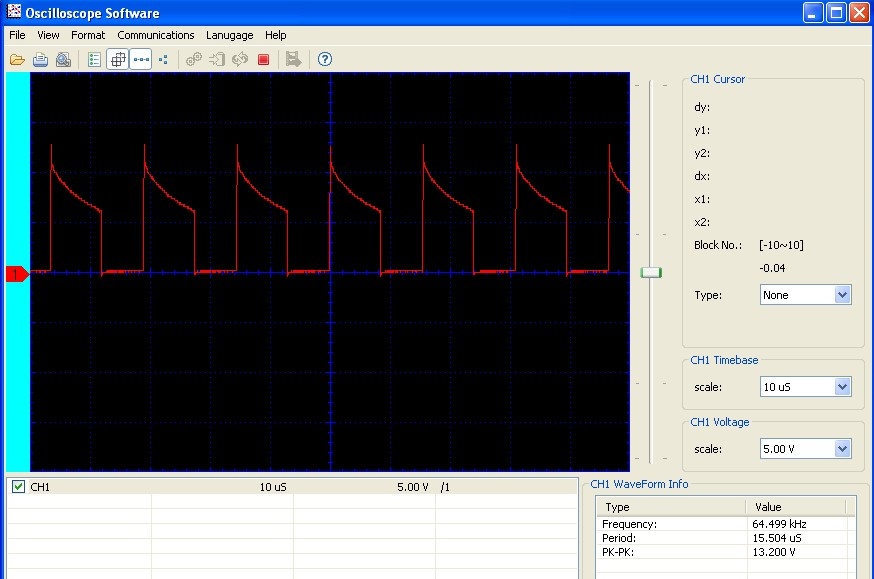The width and height of the screenshot is (874, 579).
Task: Click the CH1 row 5.00 V cell
Action: click(x=412, y=487)
